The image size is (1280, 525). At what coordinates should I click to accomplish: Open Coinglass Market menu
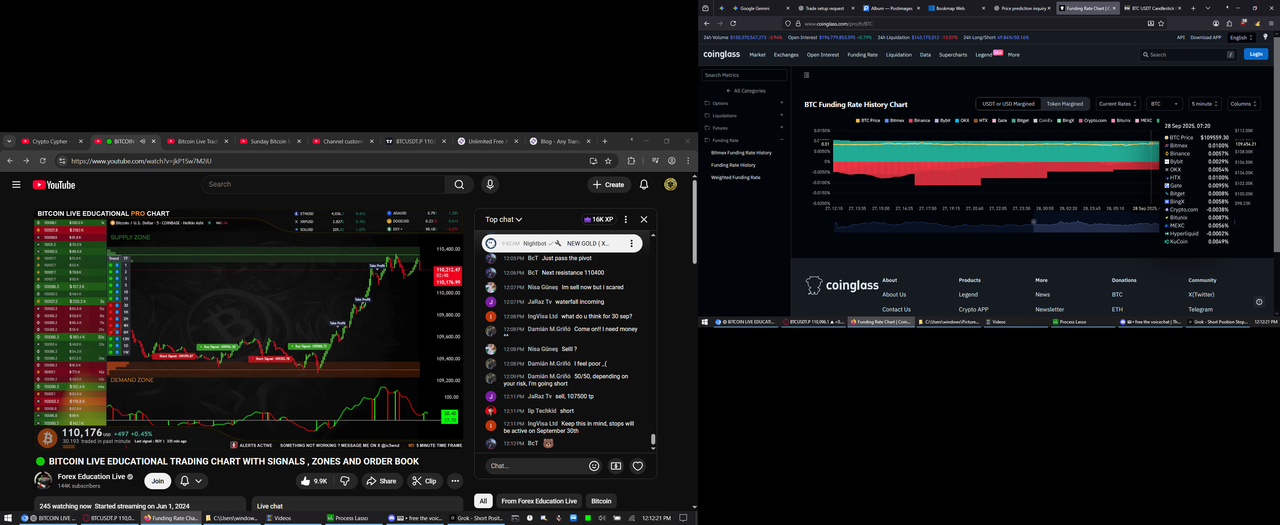tap(757, 54)
